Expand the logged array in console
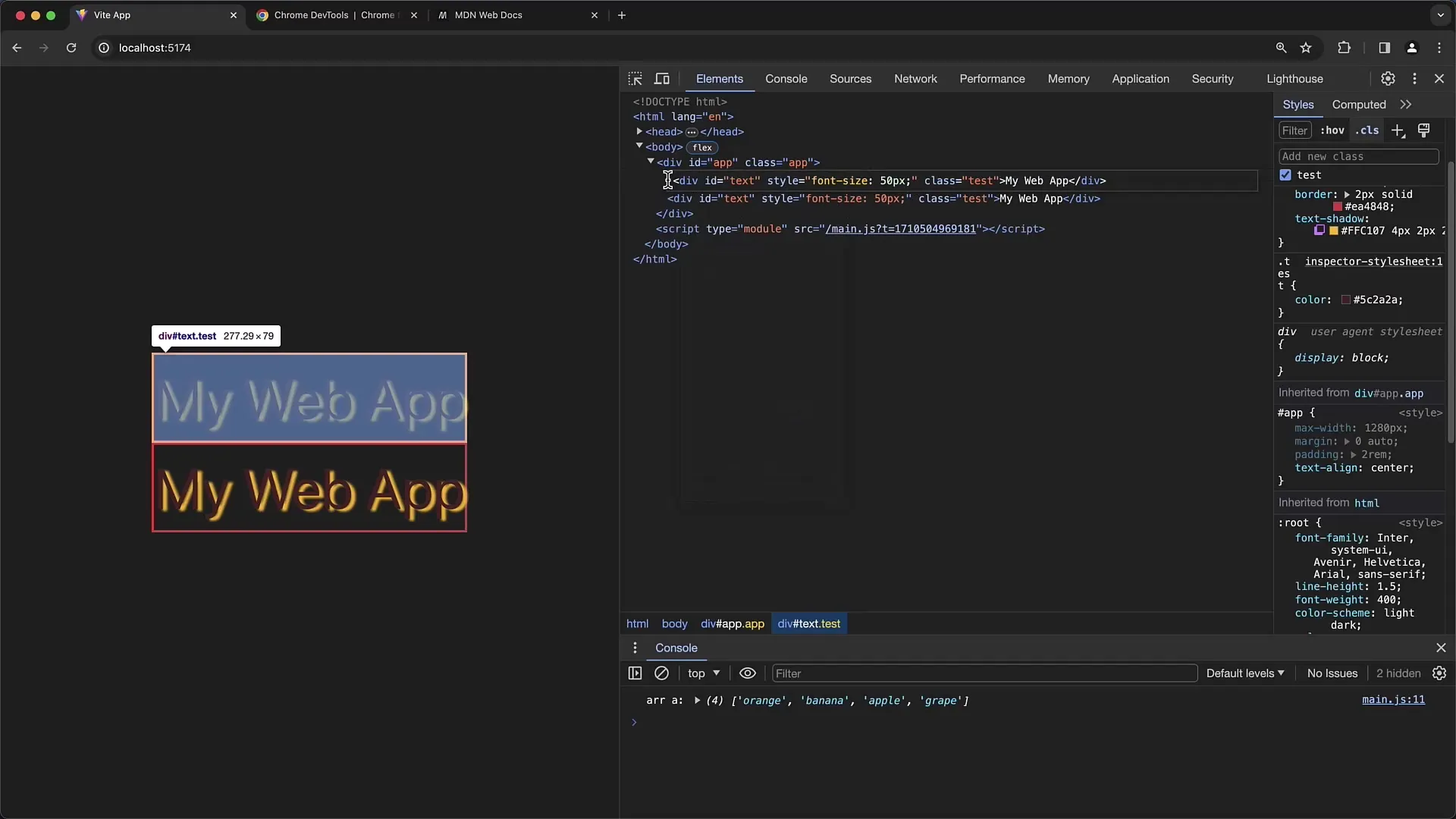 697,701
